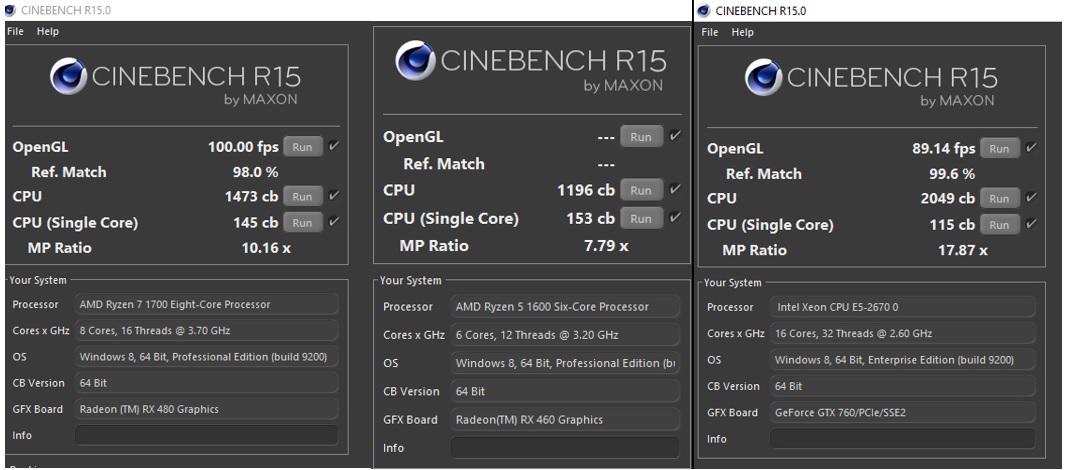Screen dimensions: 1072x470
Task: Click the Intel Xeon CPU E5-2670 0 field
Action: (x=902, y=307)
